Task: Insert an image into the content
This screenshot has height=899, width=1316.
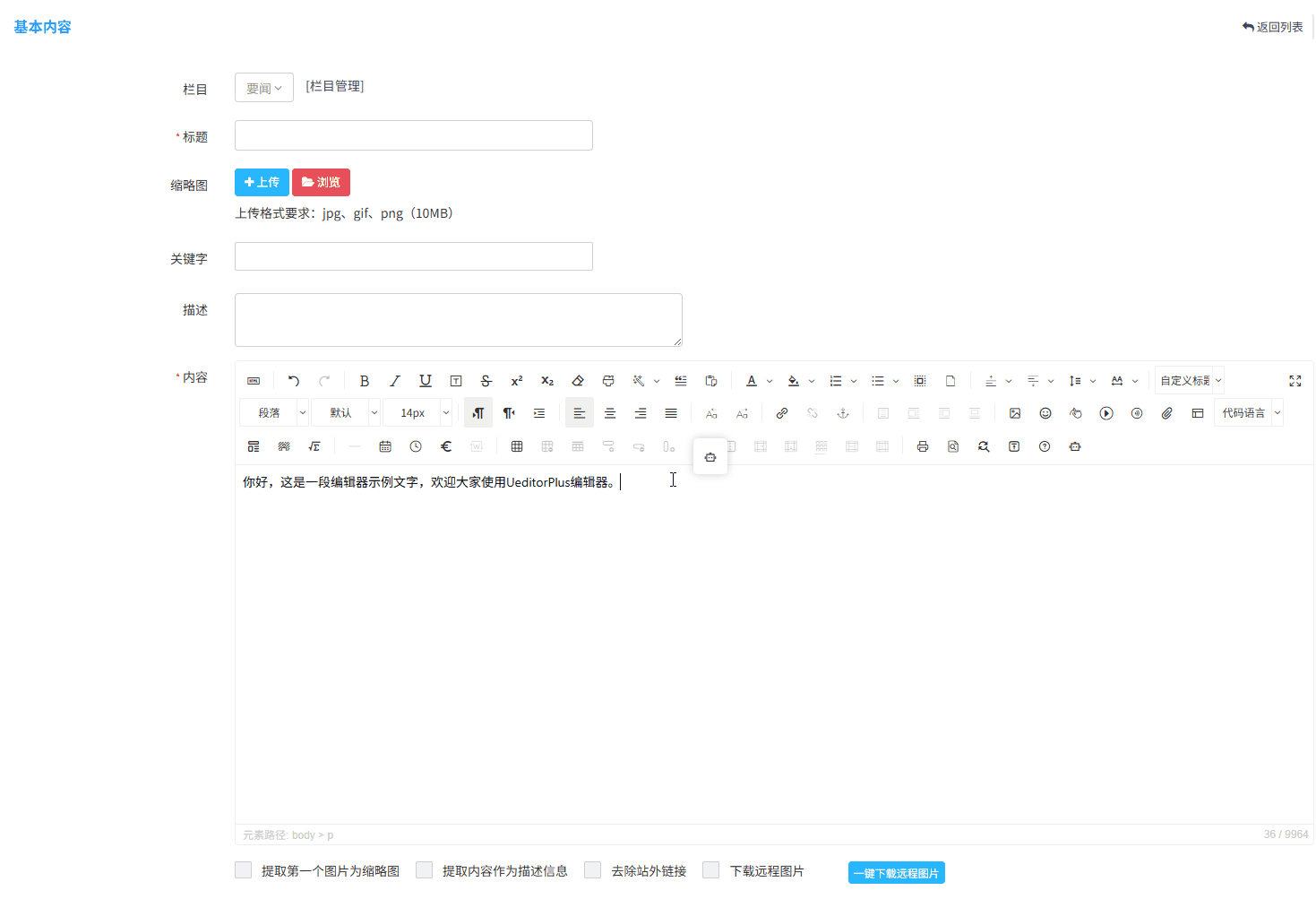Action: [1015, 413]
